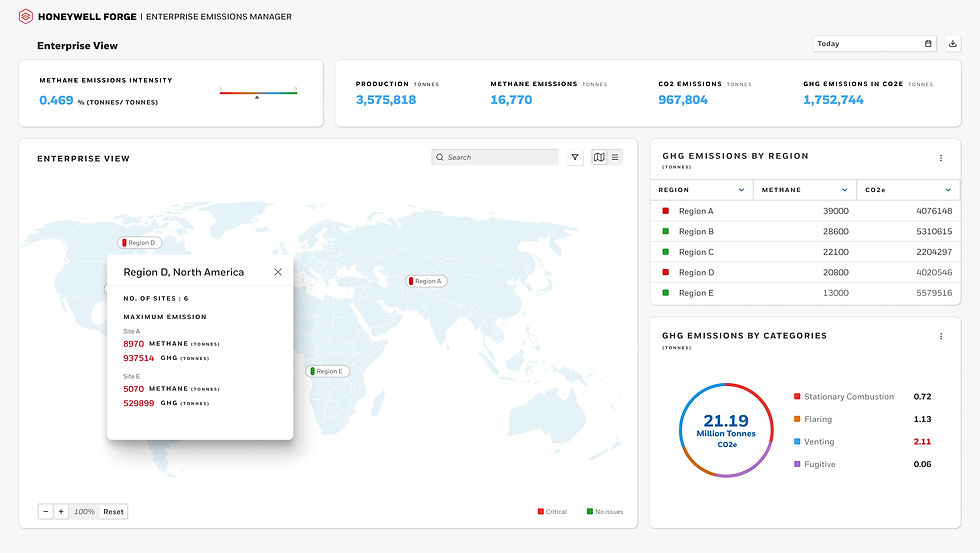This screenshot has height=553, width=980.
Task: Click Region A methane cell 39000
Action: (x=836, y=211)
